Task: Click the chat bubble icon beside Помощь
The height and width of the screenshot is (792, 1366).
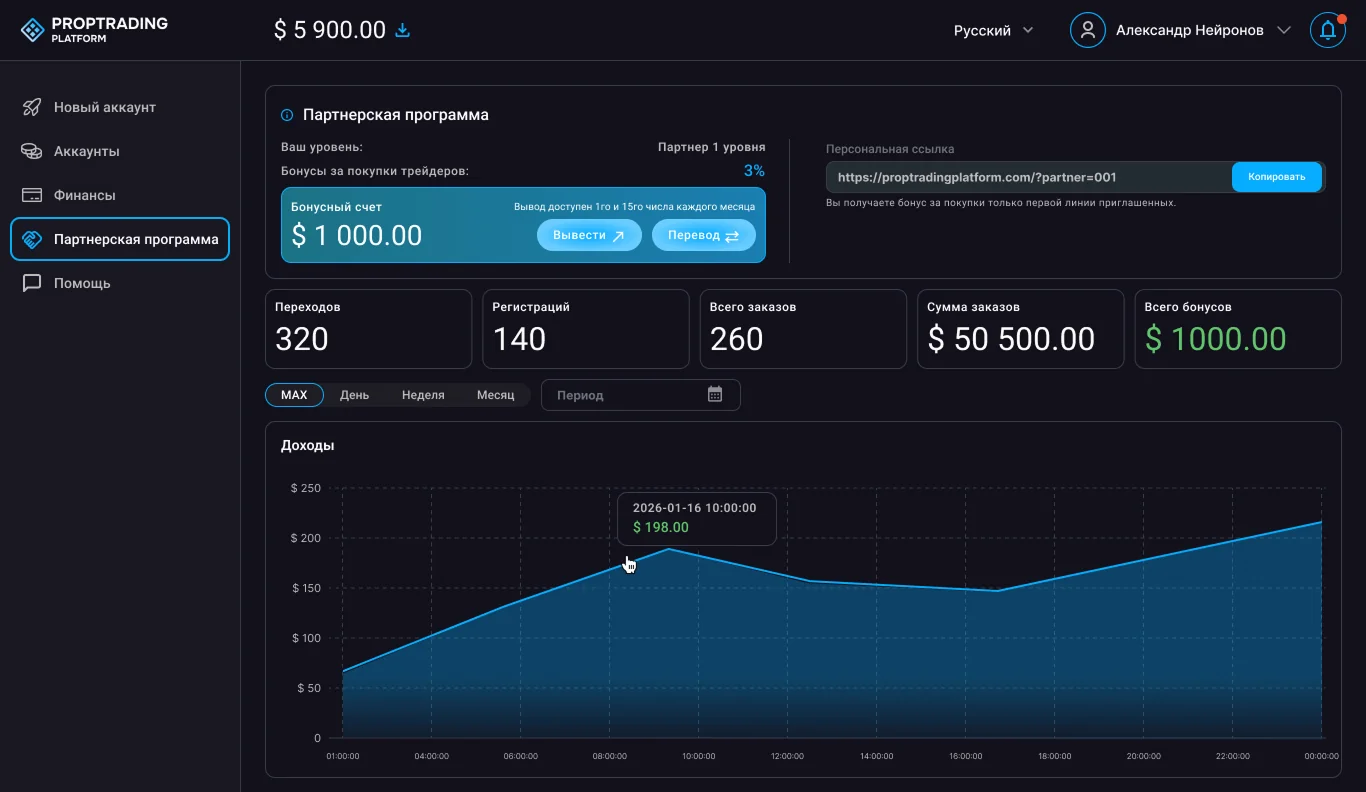Action: [32, 283]
